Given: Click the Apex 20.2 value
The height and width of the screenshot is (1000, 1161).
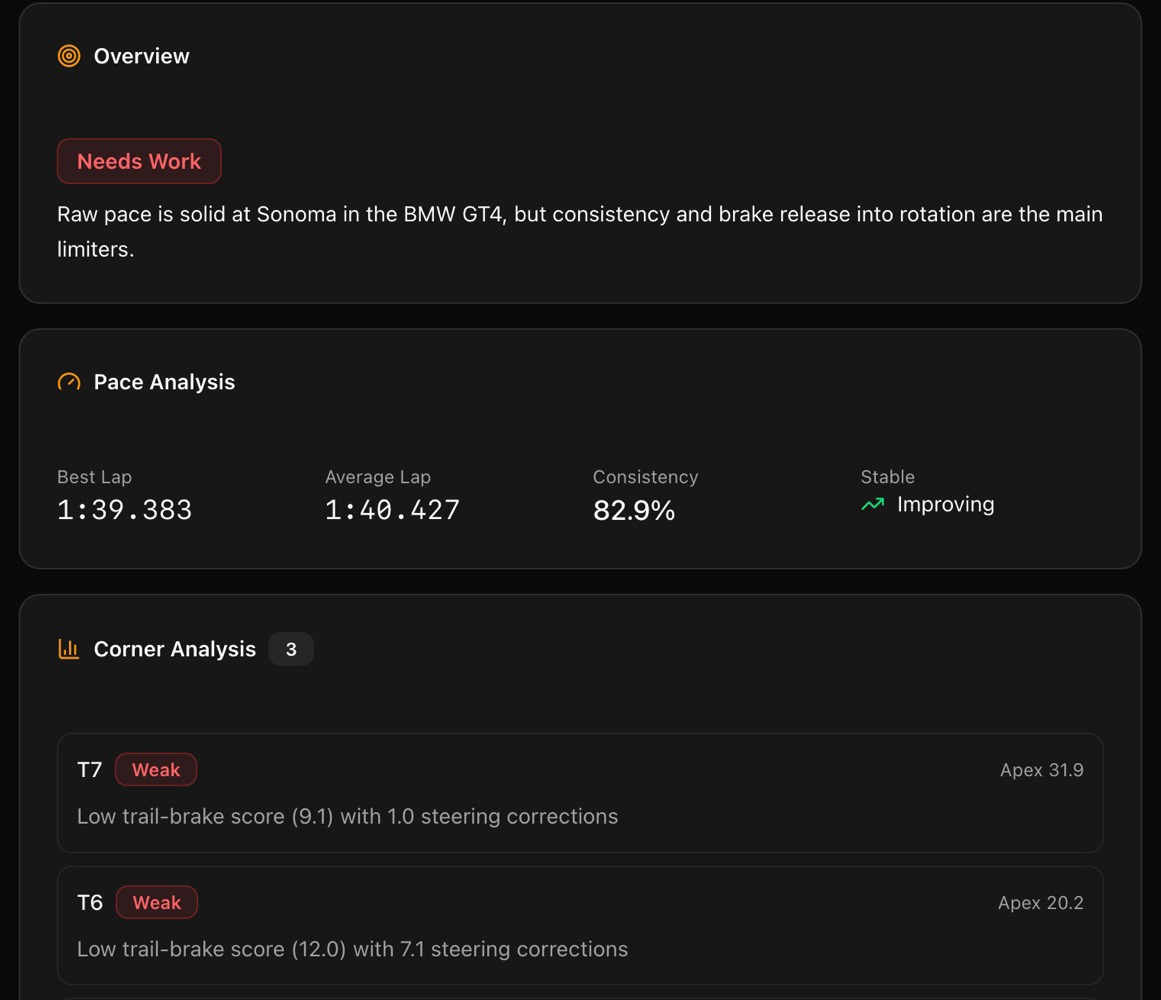Looking at the screenshot, I should point(1040,902).
